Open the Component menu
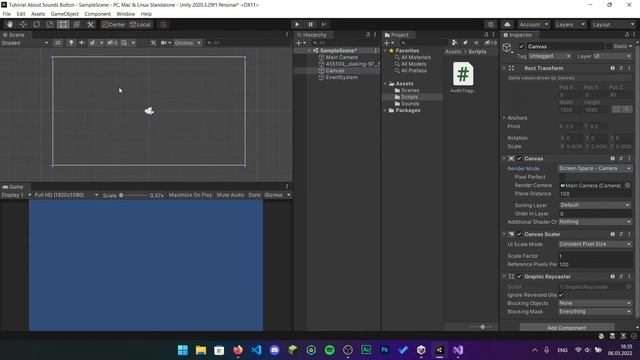 point(97,14)
